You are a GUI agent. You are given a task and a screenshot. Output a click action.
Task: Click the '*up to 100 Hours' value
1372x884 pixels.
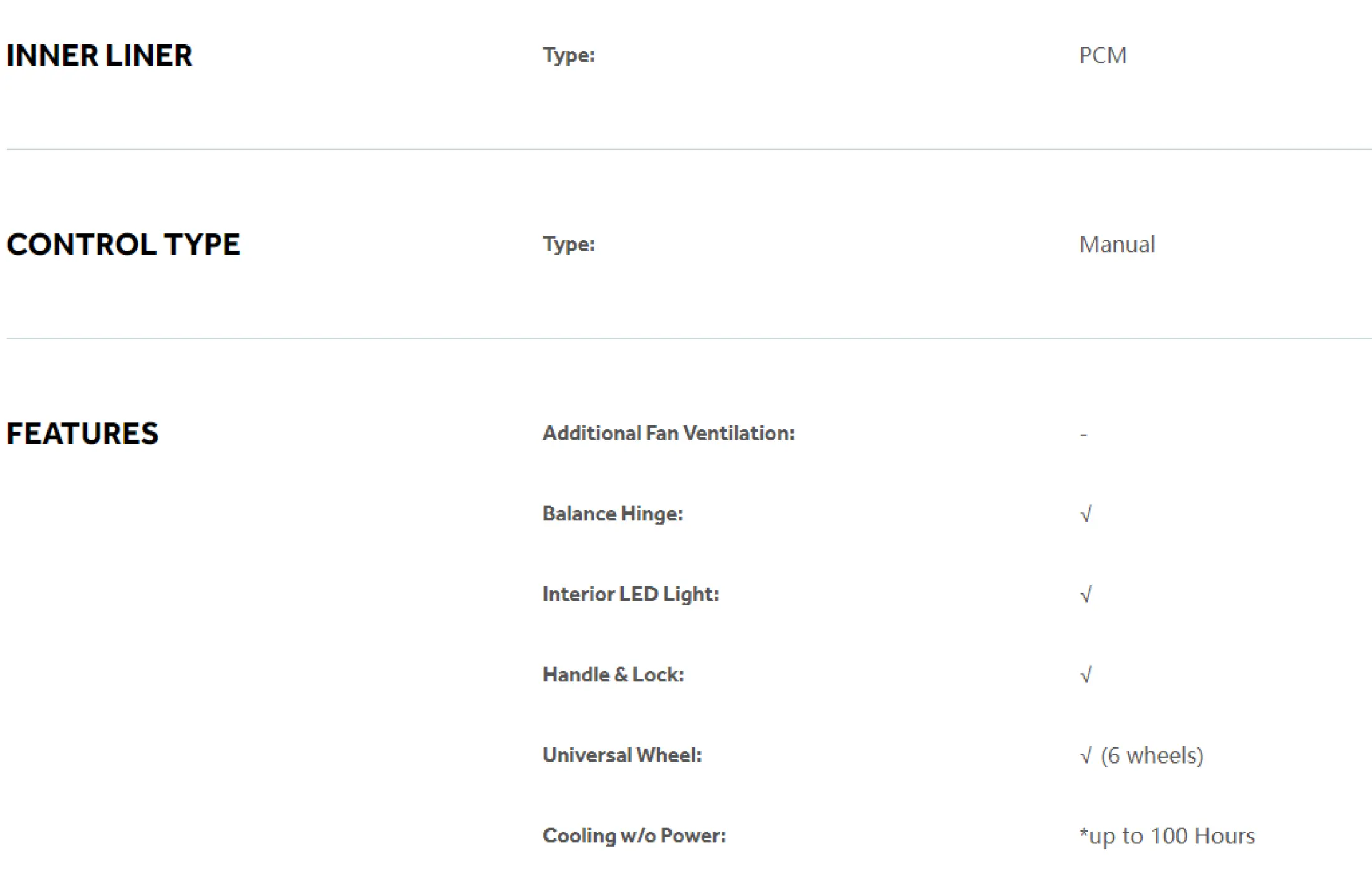pos(1167,837)
